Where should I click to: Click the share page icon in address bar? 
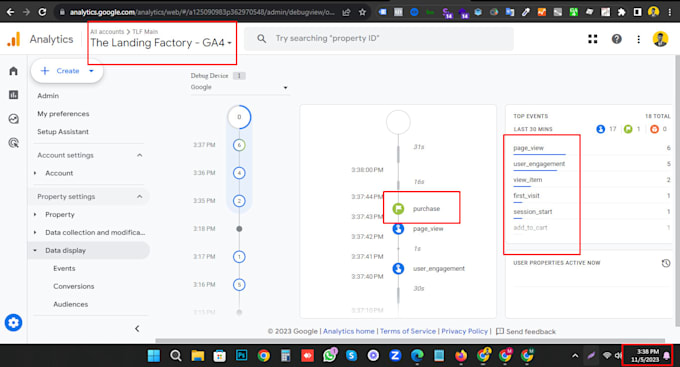[346, 12]
